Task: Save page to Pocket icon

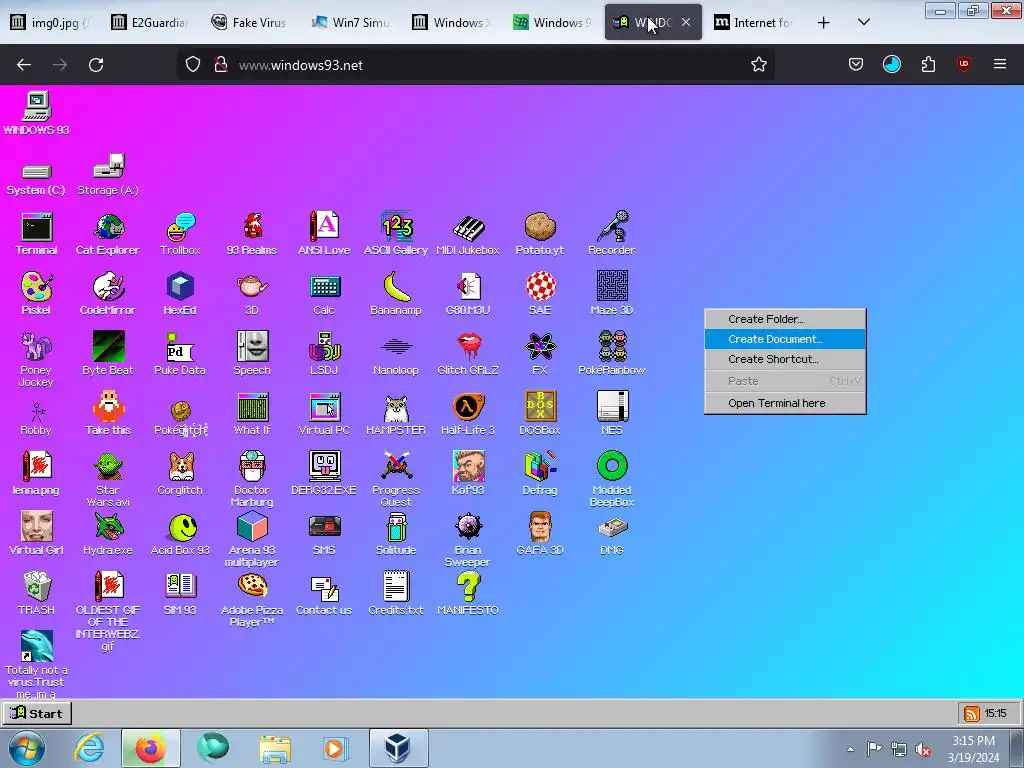Action: click(x=856, y=64)
